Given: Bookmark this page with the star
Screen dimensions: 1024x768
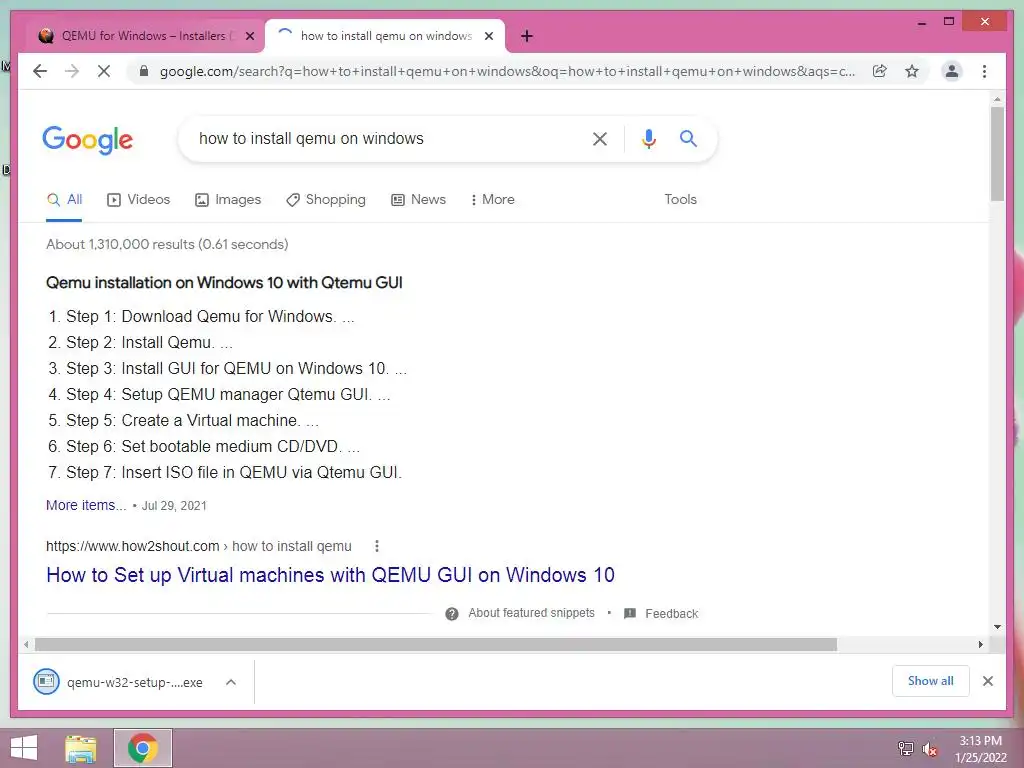Looking at the screenshot, I should (x=912, y=71).
